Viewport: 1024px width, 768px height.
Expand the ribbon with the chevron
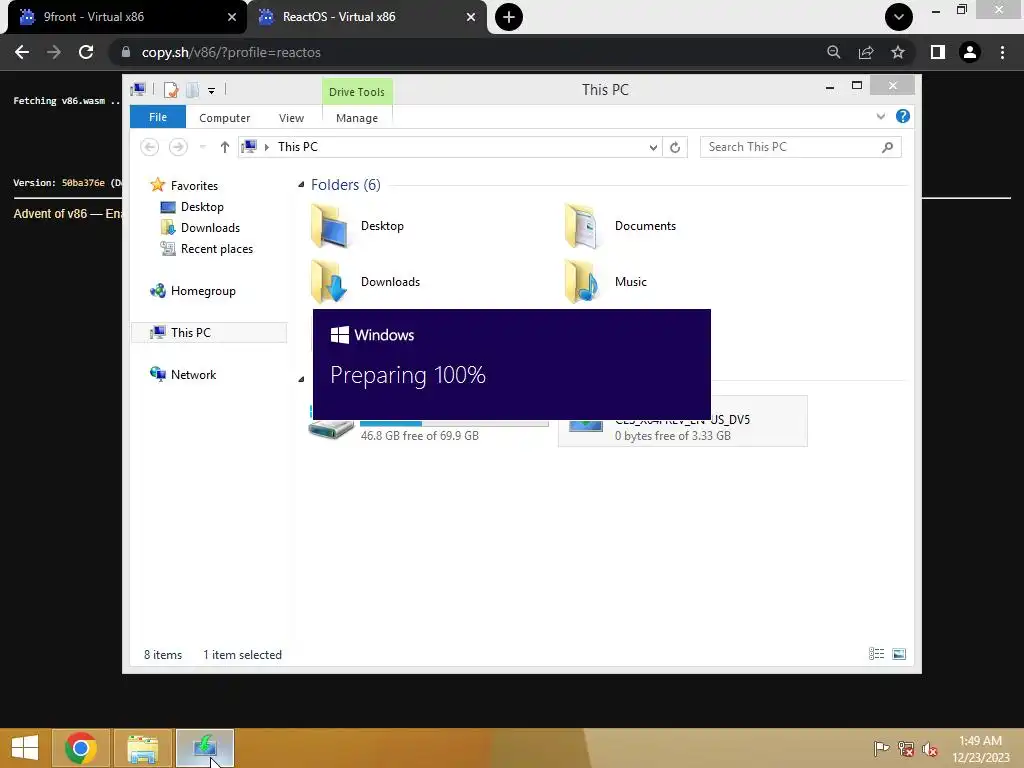point(880,116)
